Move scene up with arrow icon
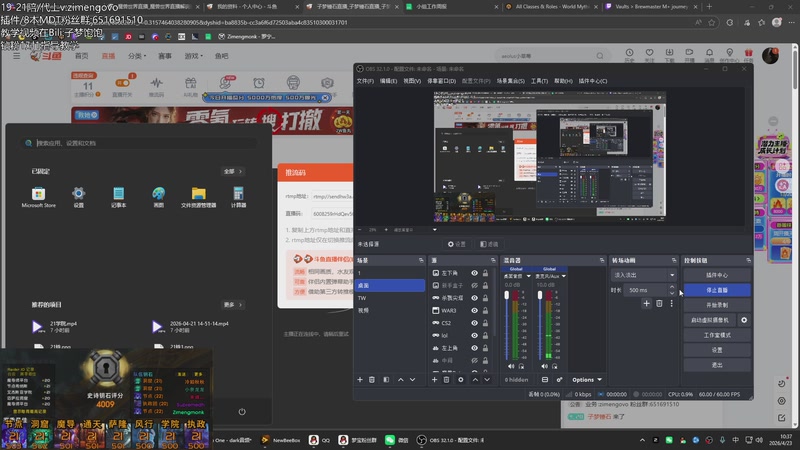Viewport: 800px width, 450px height. (401, 380)
